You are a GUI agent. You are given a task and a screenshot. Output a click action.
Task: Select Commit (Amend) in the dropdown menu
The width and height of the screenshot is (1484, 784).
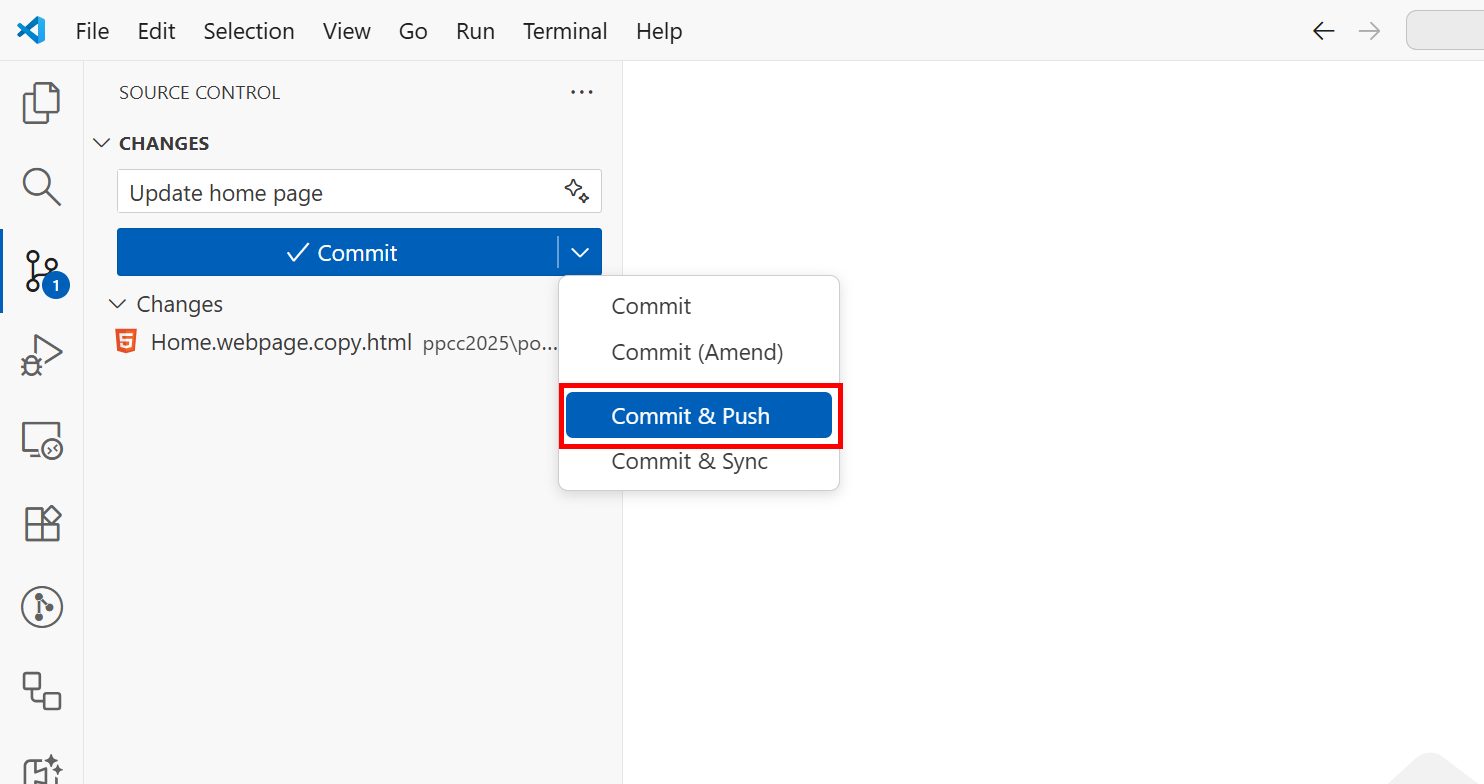tap(697, 352)
